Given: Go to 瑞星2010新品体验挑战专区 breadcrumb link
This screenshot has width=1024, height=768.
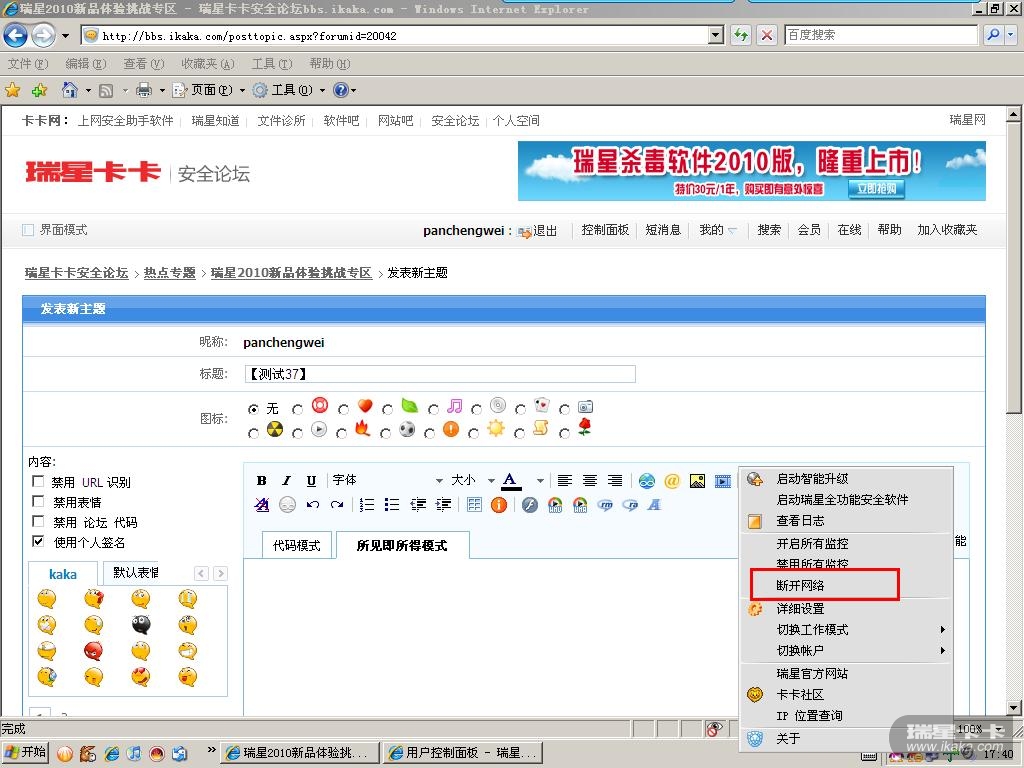Looking at the screenshot, I should [291, 273].
